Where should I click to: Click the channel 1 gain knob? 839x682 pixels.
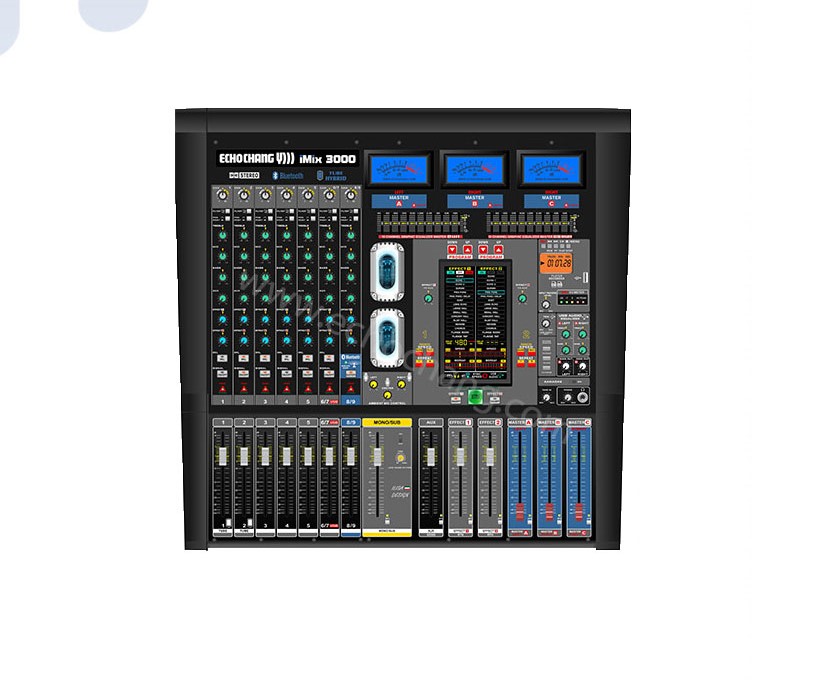click(x=223, y=195)
